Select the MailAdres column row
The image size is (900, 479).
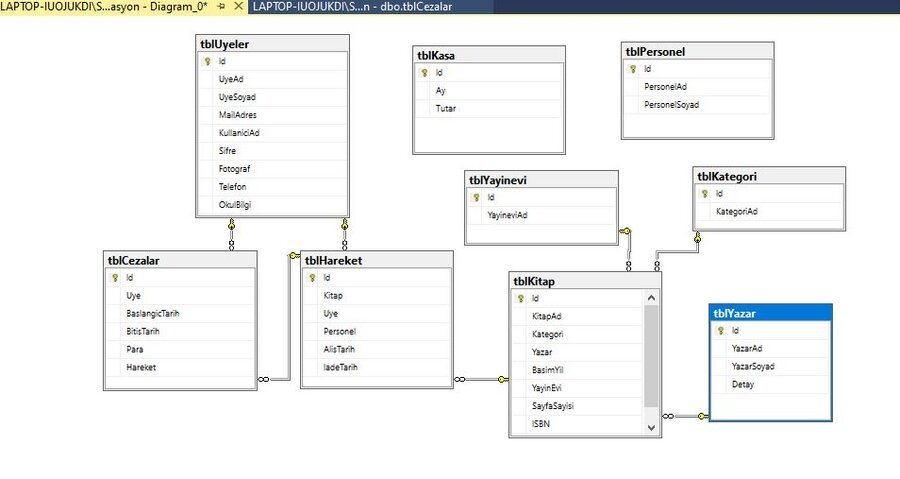coord(273,115)
